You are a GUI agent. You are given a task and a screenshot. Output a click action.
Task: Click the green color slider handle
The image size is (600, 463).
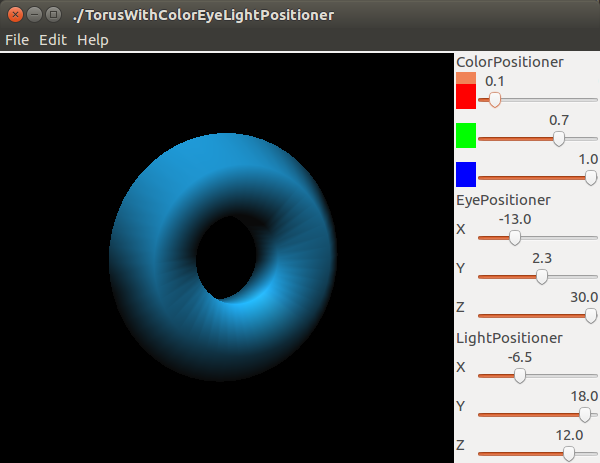(x=559, y=139)
